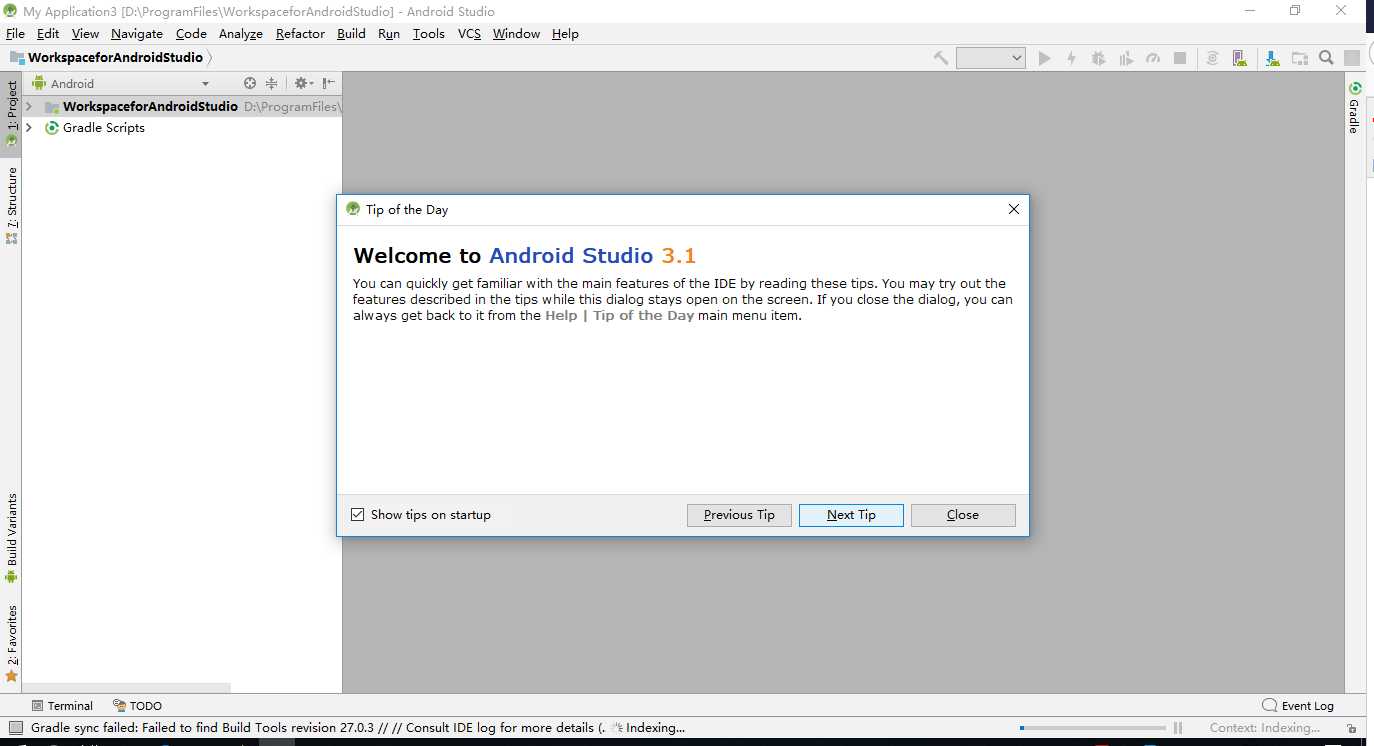
Task: Open the Help menu
Action: pyautogui.click(x=565, y=33)
